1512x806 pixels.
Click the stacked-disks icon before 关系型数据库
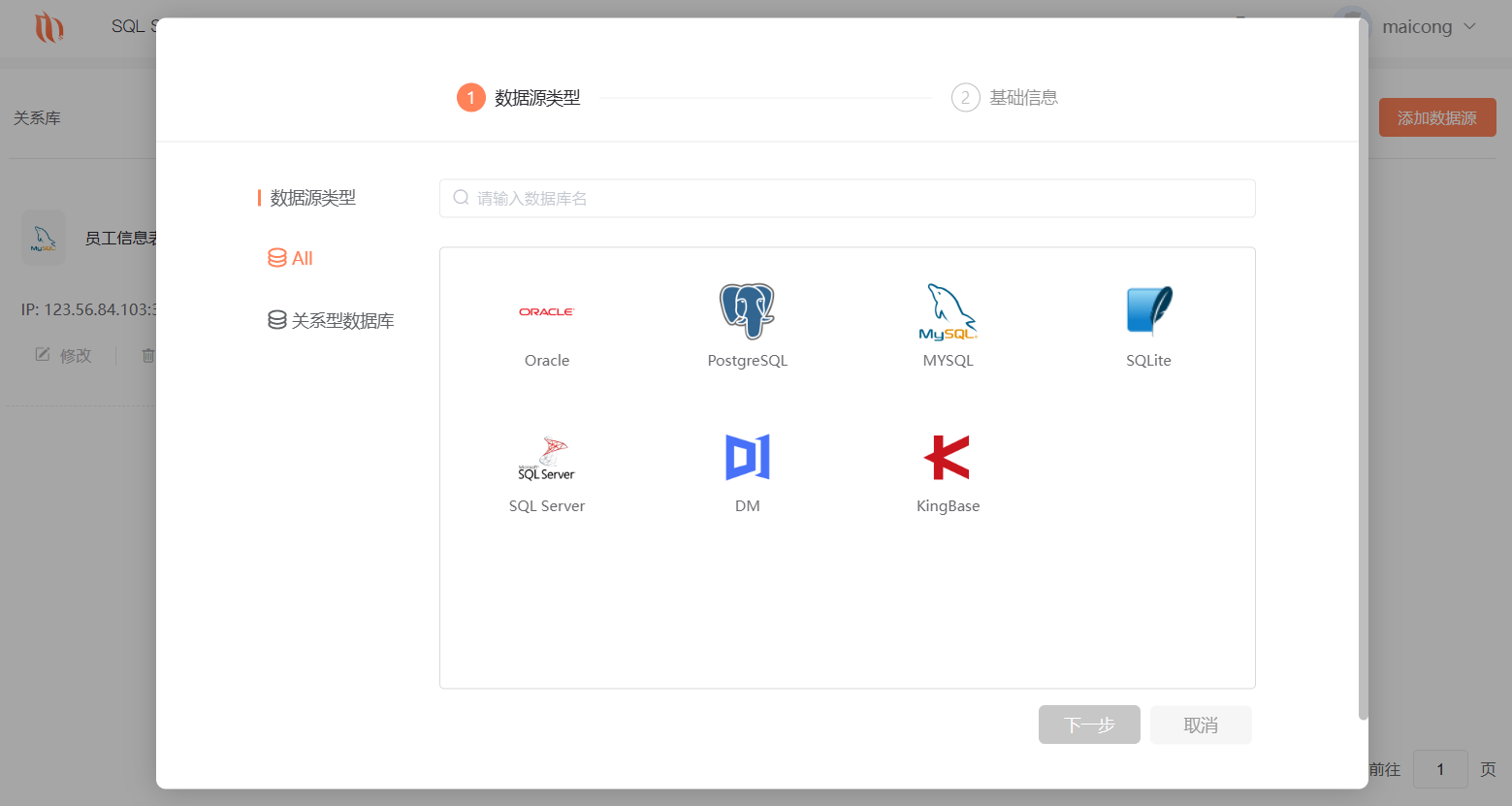point(277,320)
